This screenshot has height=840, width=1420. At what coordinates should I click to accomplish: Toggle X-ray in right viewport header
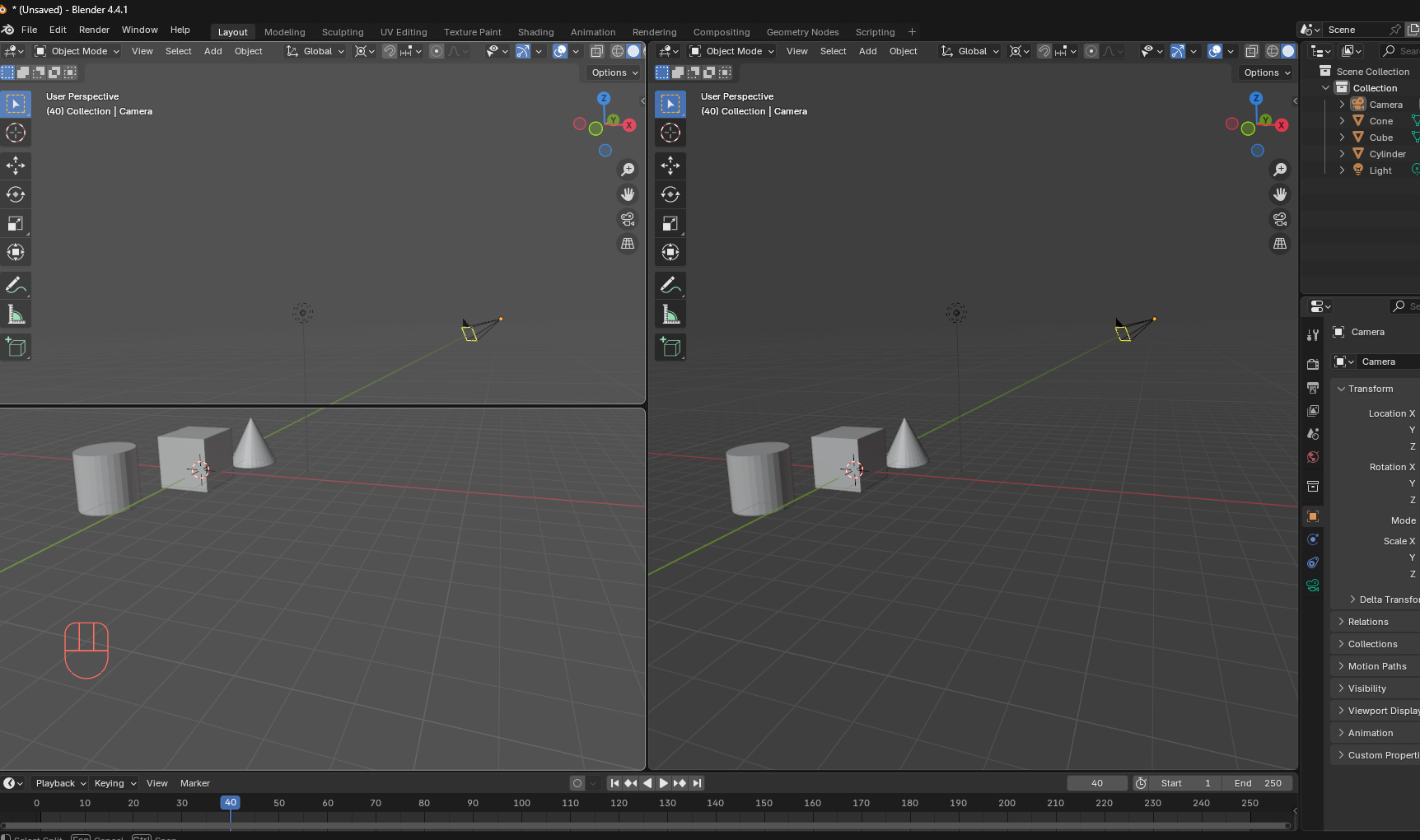pyautogui.click(x=1252, y=51)
